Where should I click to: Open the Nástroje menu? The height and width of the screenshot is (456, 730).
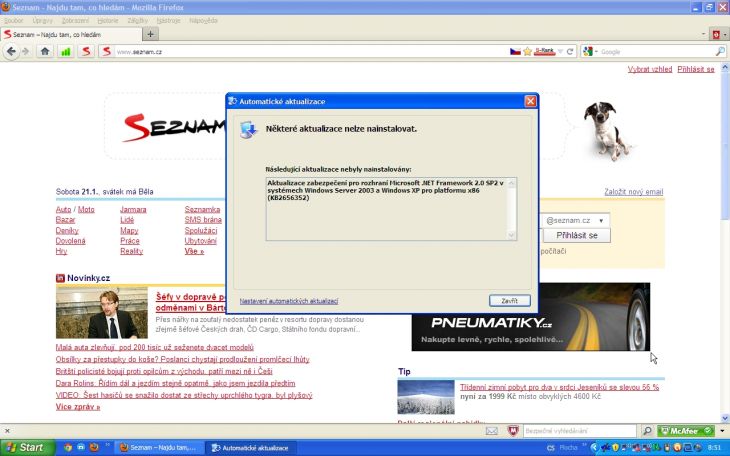point(168,20)
